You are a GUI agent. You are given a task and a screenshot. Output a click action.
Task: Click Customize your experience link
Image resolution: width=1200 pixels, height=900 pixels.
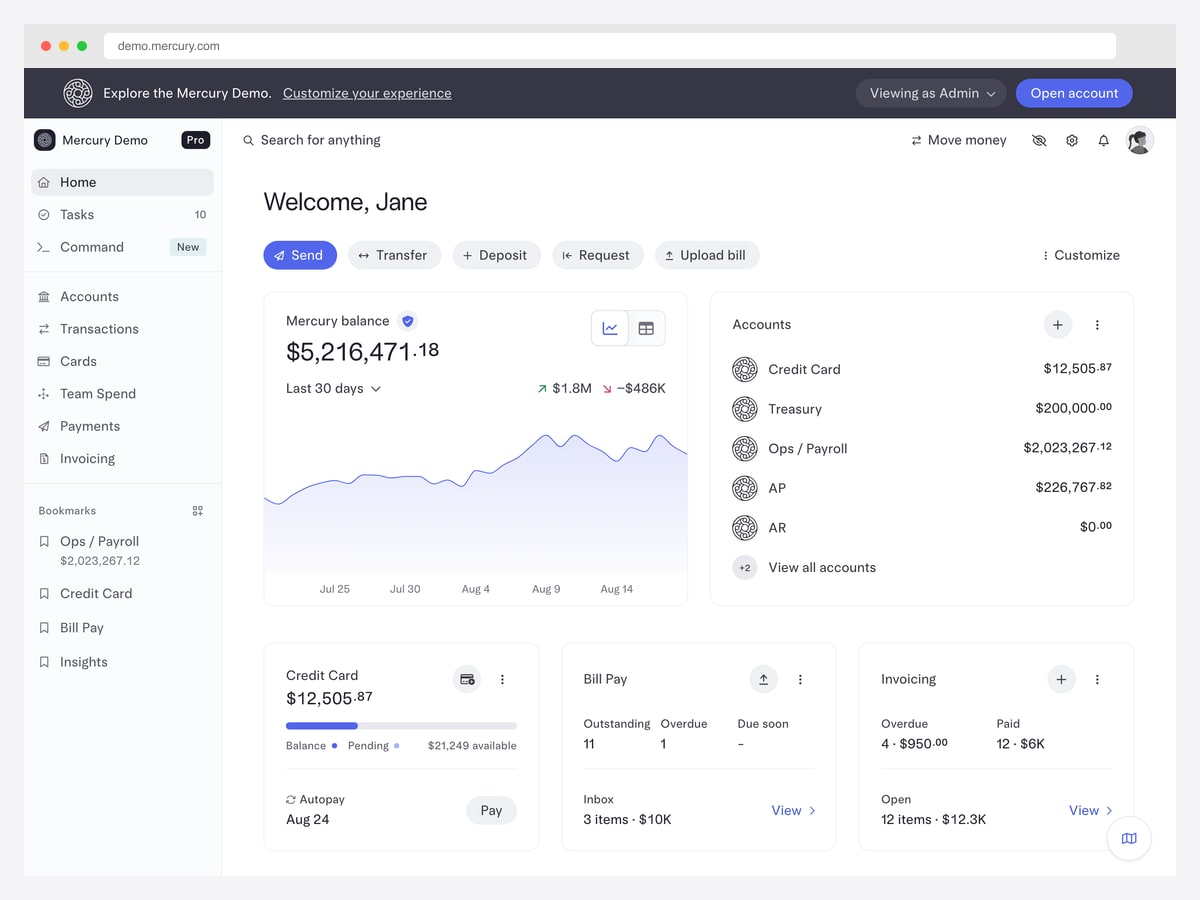[x=367, y=93]
